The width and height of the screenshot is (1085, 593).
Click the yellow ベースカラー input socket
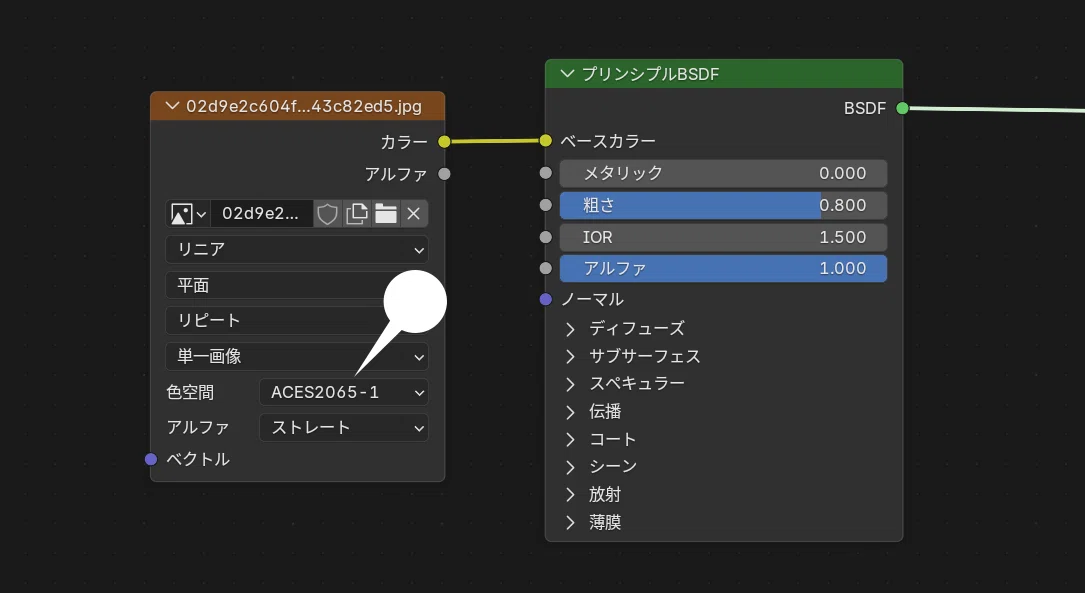(546, 141)
